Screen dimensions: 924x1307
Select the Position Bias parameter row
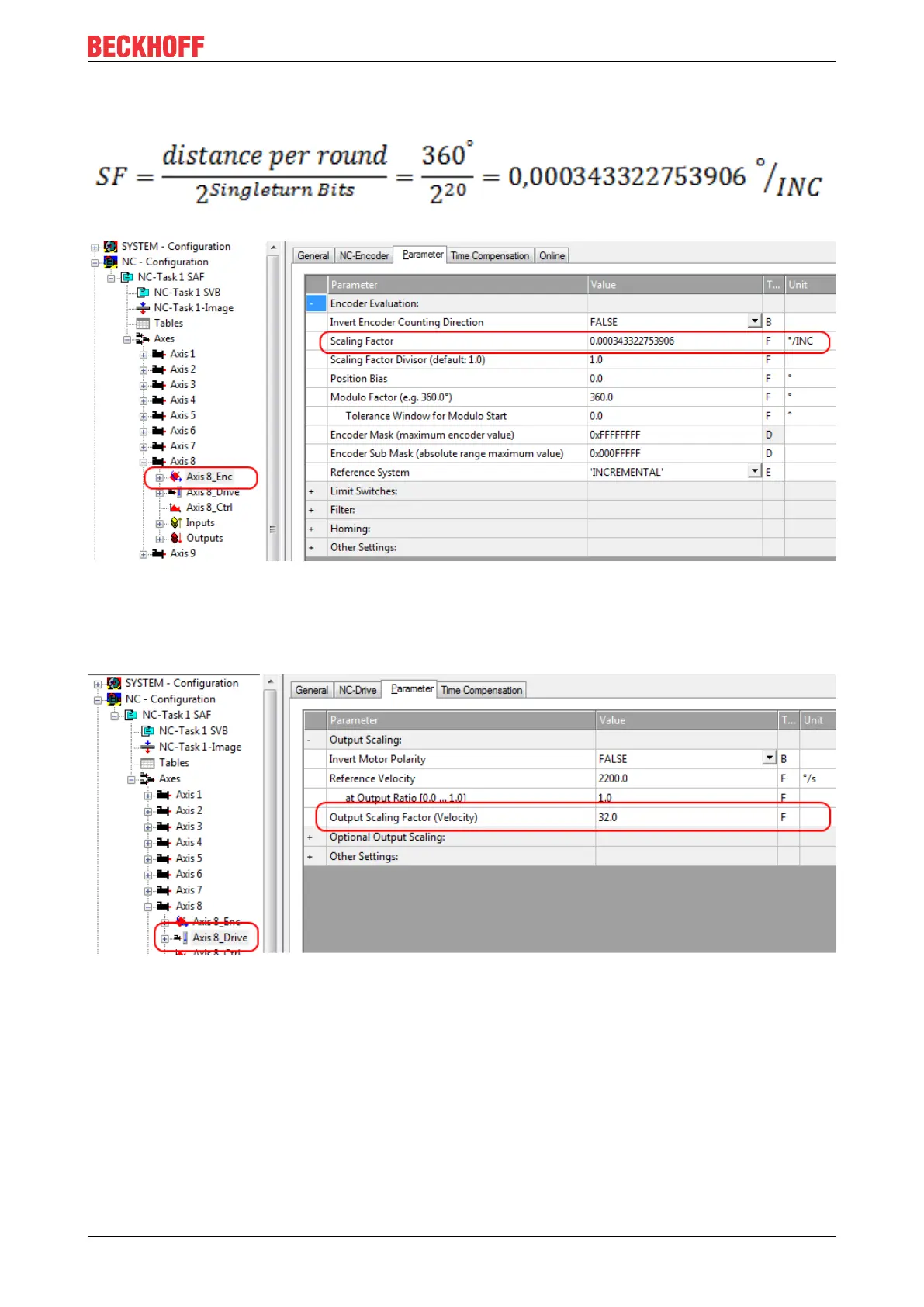[x=570, y=379]
